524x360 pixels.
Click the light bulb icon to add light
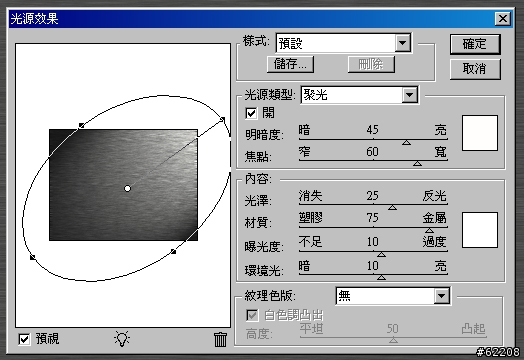[122, 339]
